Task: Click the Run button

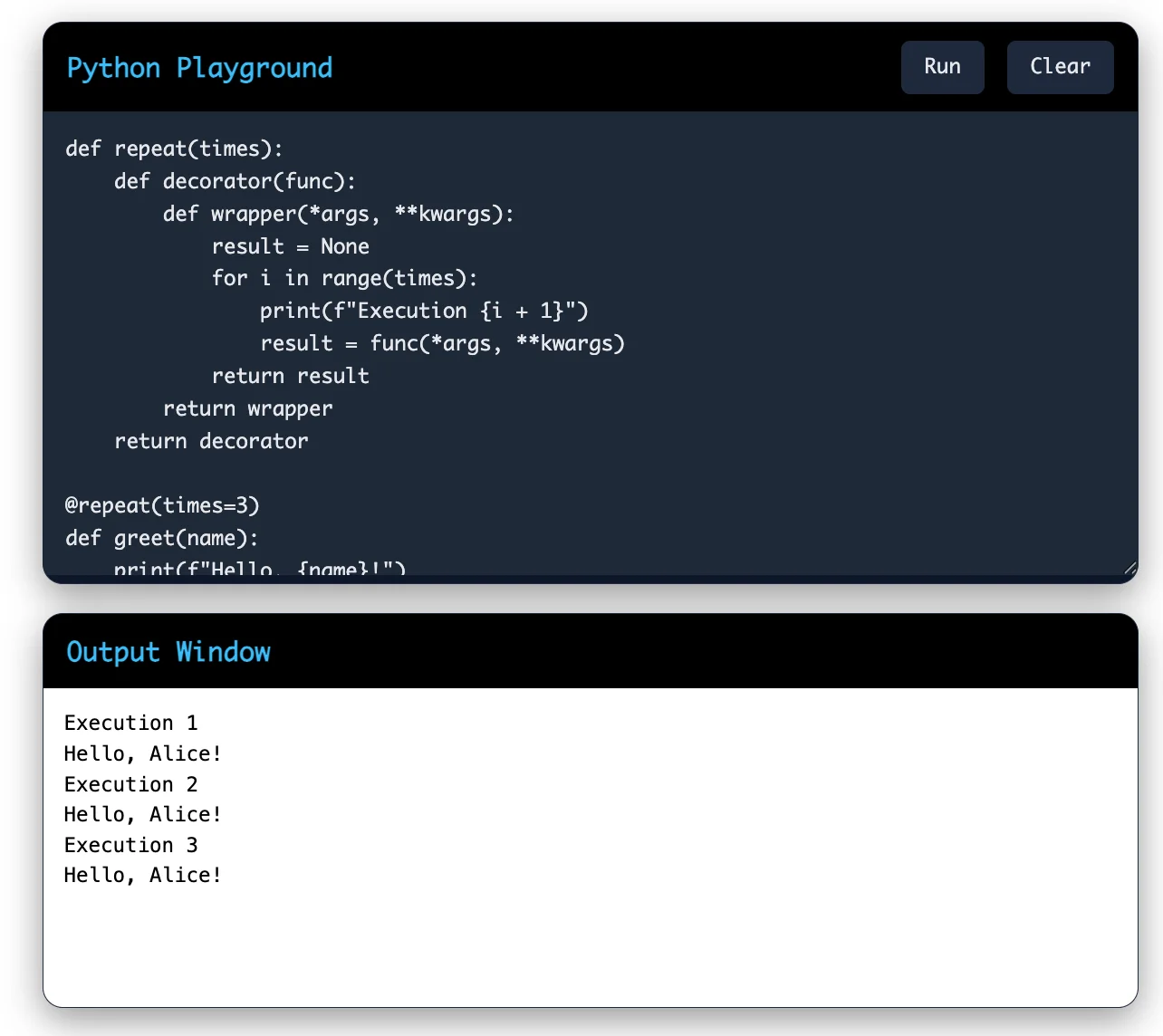Action: pyautogui.click(x=942, y=67)
